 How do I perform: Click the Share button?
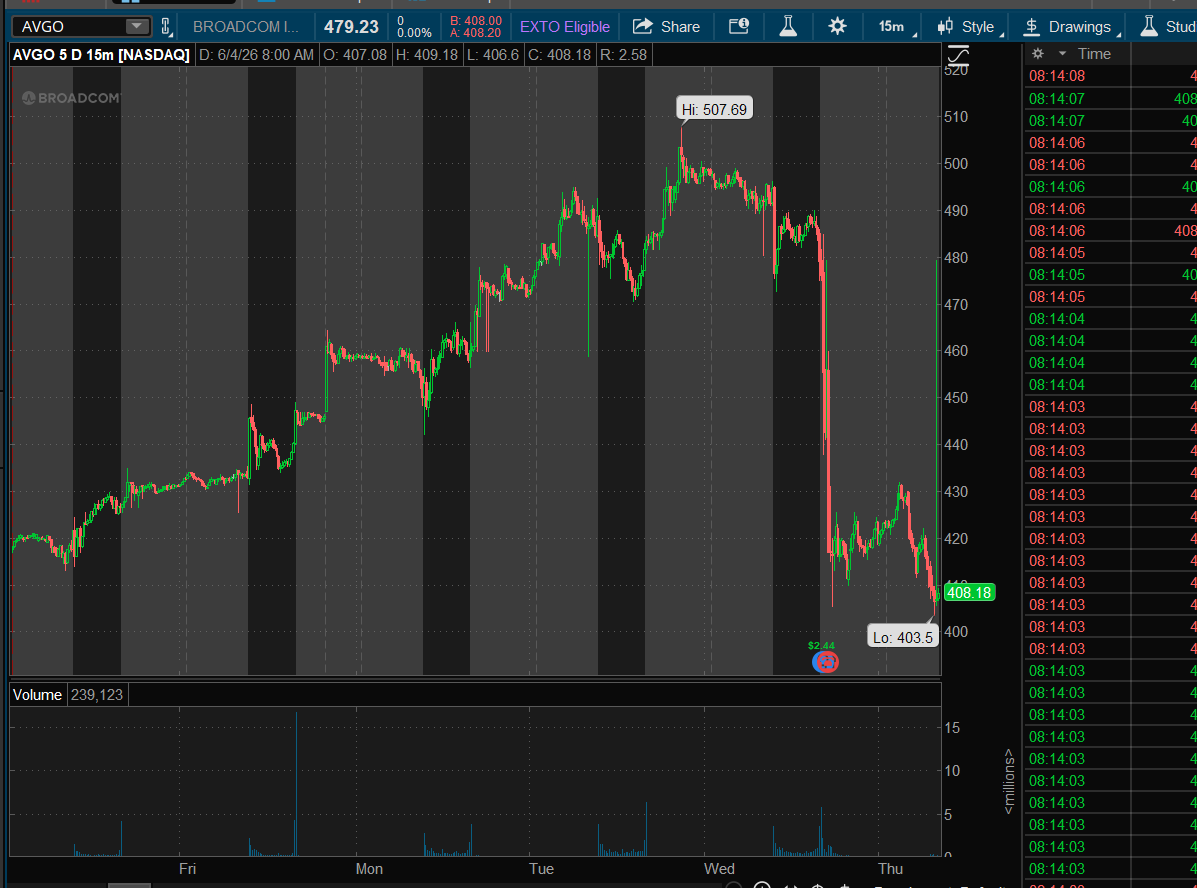click(x=666, y=27)
